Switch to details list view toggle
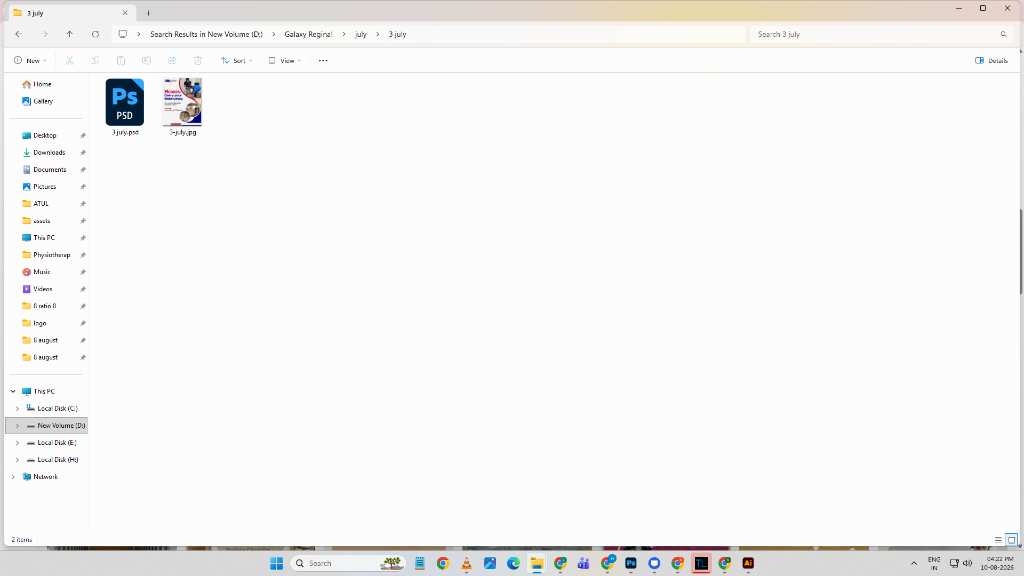 click(998, 539)
